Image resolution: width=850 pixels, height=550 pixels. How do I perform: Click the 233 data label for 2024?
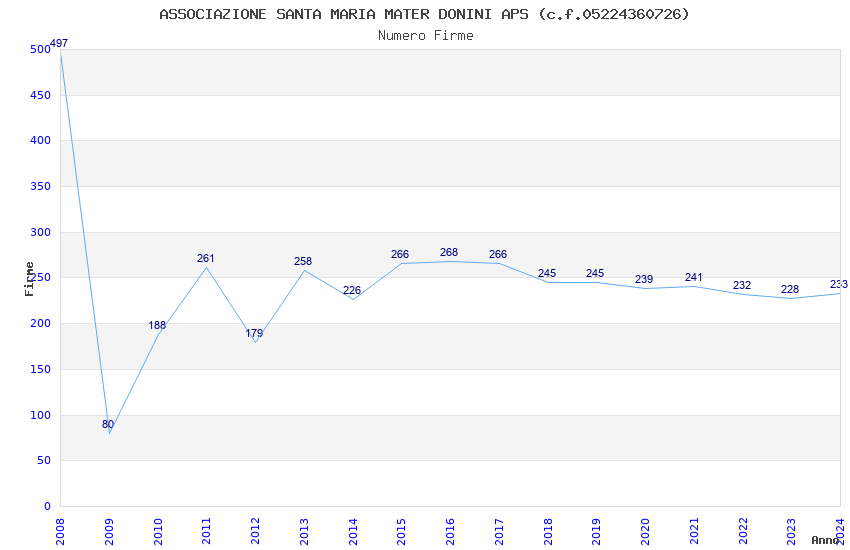pyautogui.click(x=839, y=284)
